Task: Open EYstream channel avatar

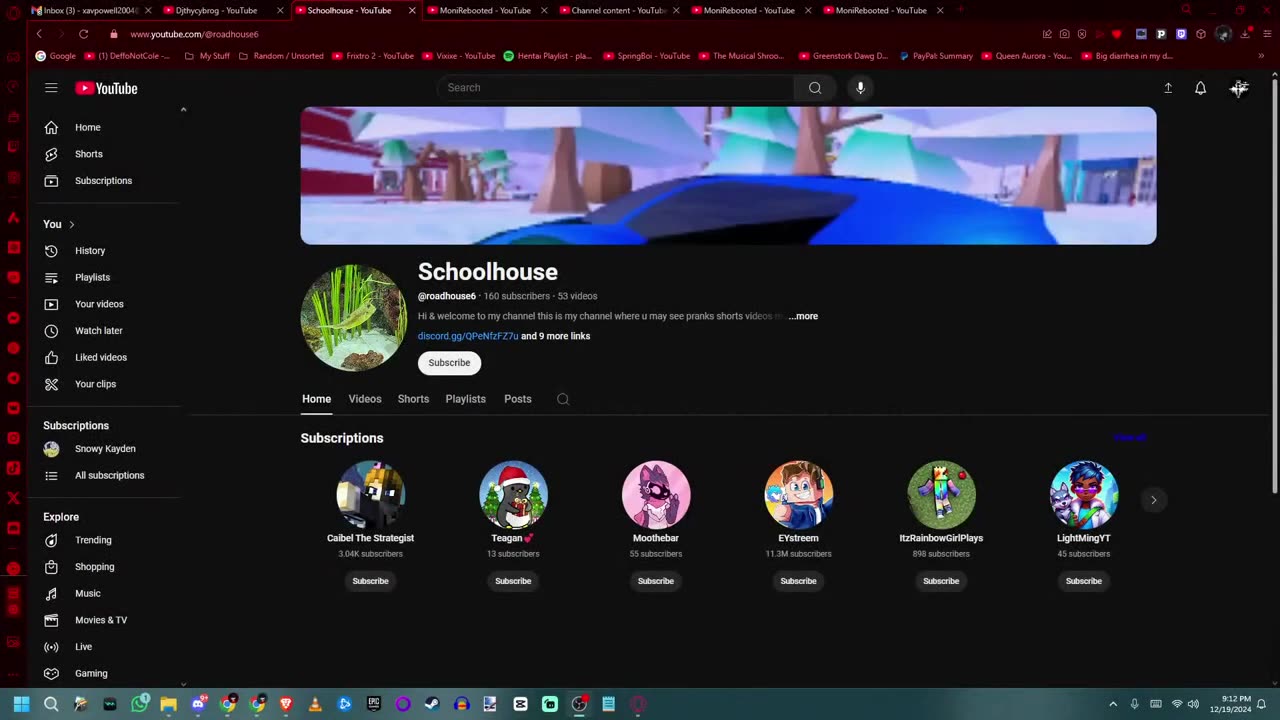Action: coord(798,495)
